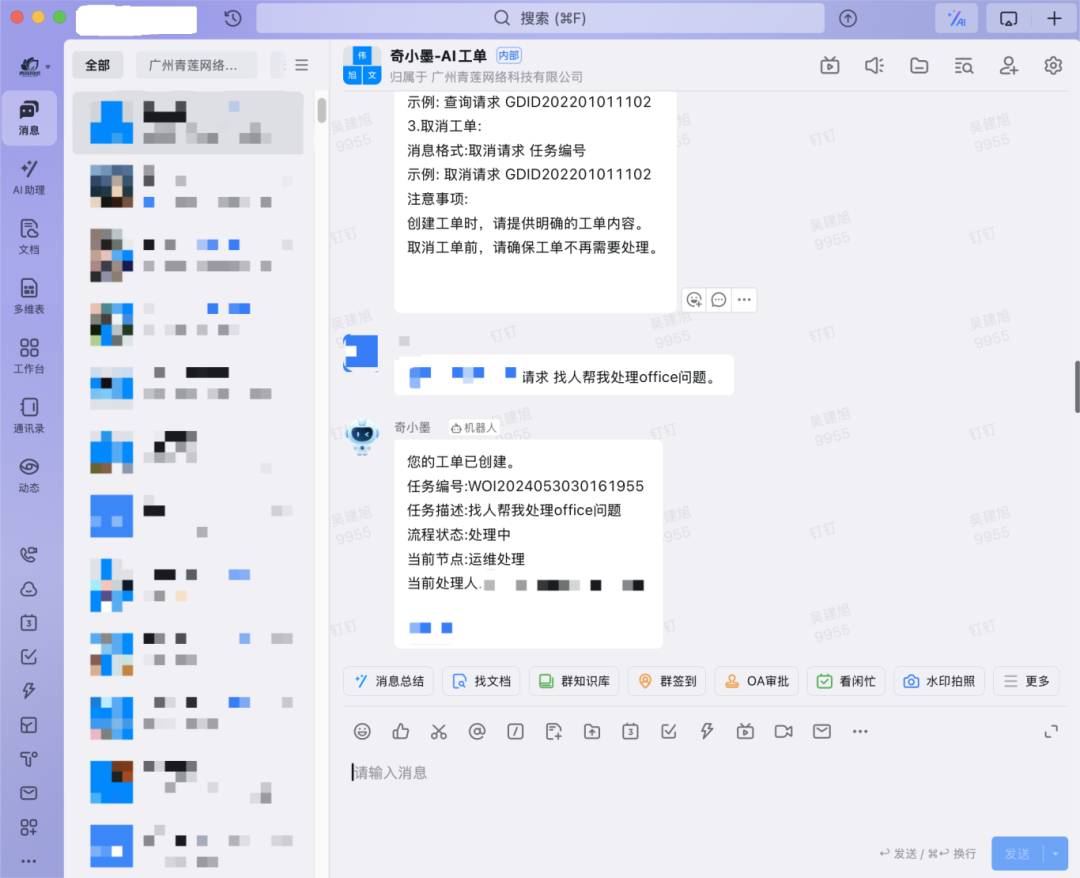The height and width of the screenshot is (878, 1080).
Task: Click the envelope icon in input toolbar
Action: coord(822,731)
